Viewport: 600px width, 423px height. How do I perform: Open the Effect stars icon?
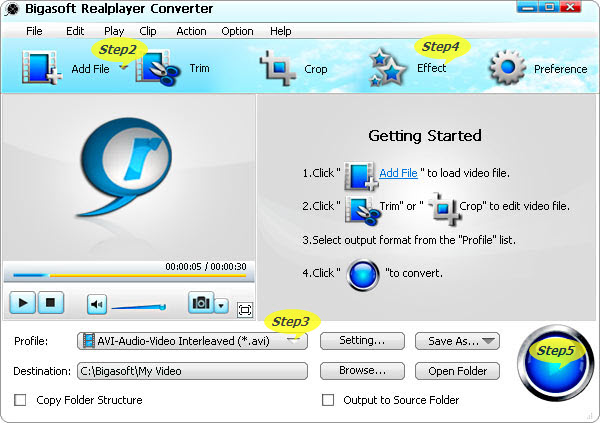(x=387, y=67)
